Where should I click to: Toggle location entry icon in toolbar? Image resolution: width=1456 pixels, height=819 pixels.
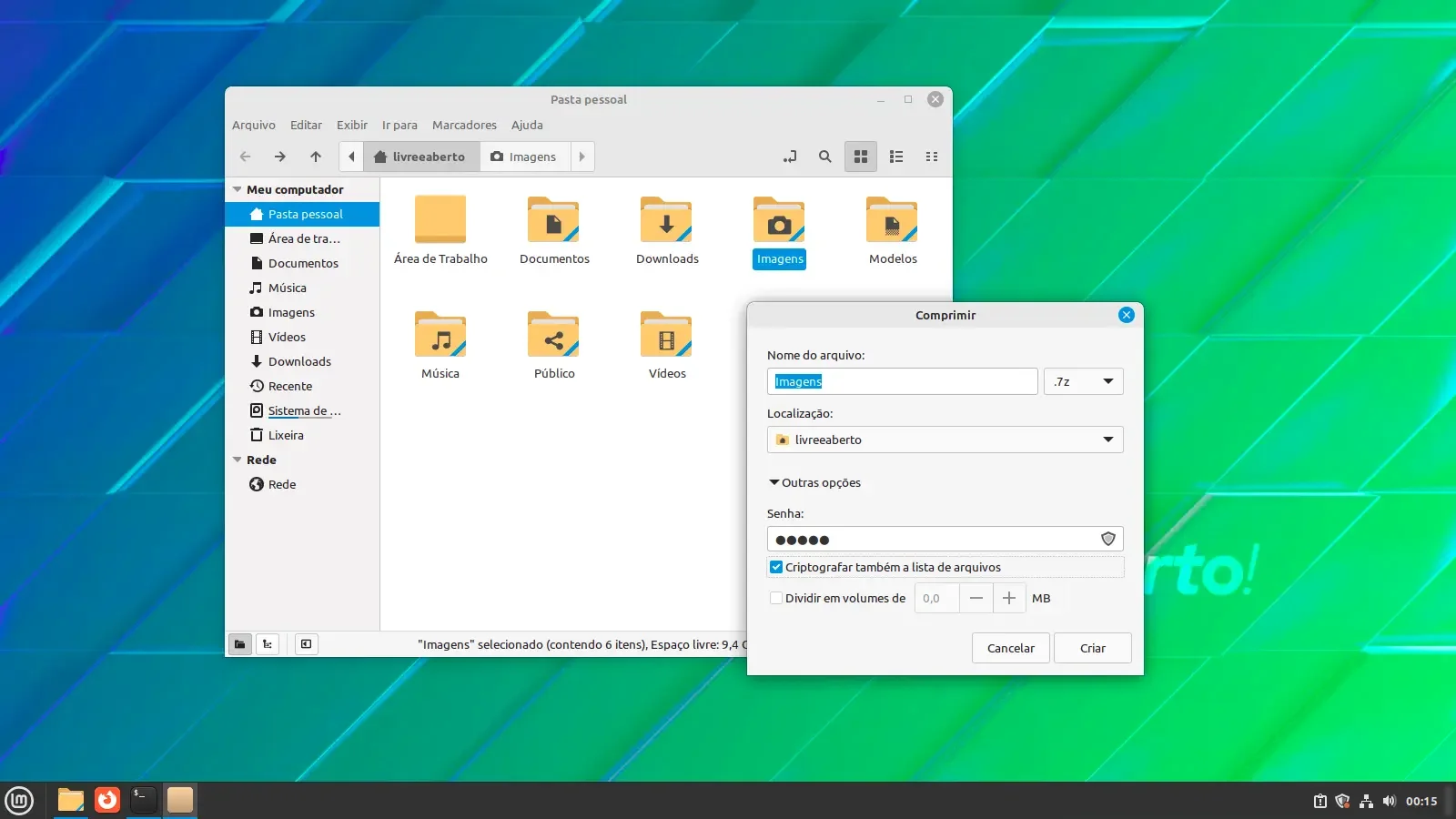(x=790, y=157)
